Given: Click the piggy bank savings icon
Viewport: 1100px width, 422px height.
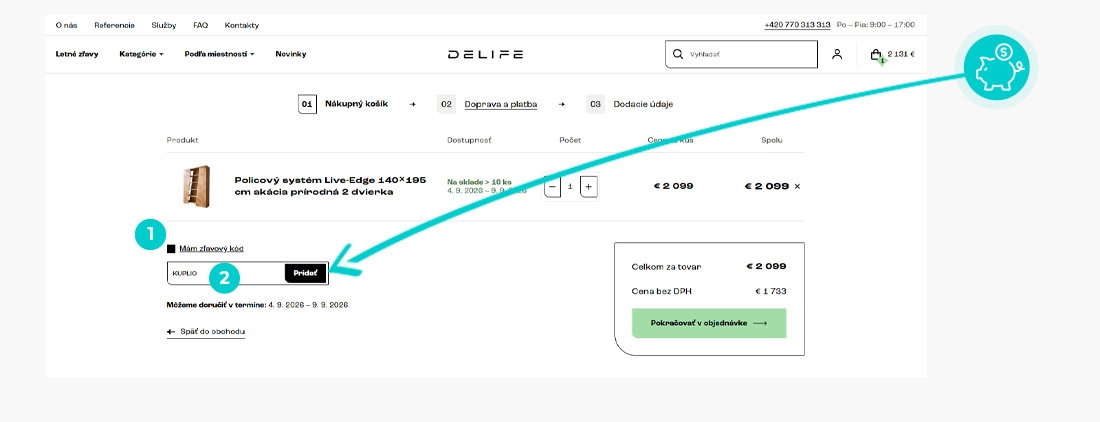Looking at the screenshot, I should point(995,69).
